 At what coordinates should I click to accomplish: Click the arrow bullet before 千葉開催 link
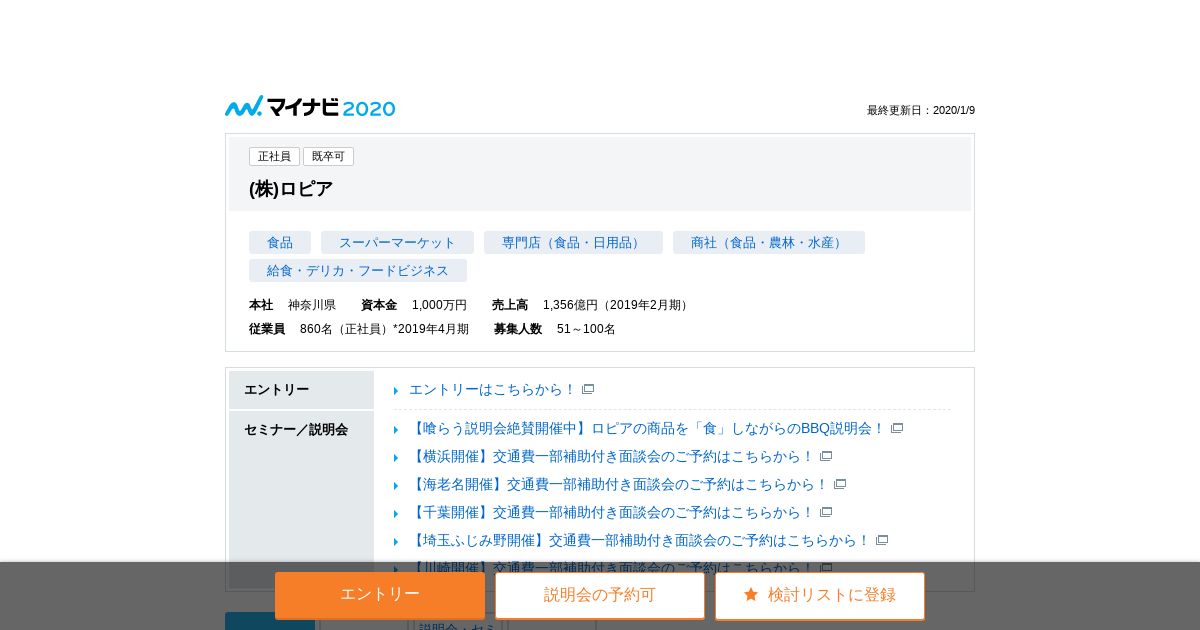396,514
